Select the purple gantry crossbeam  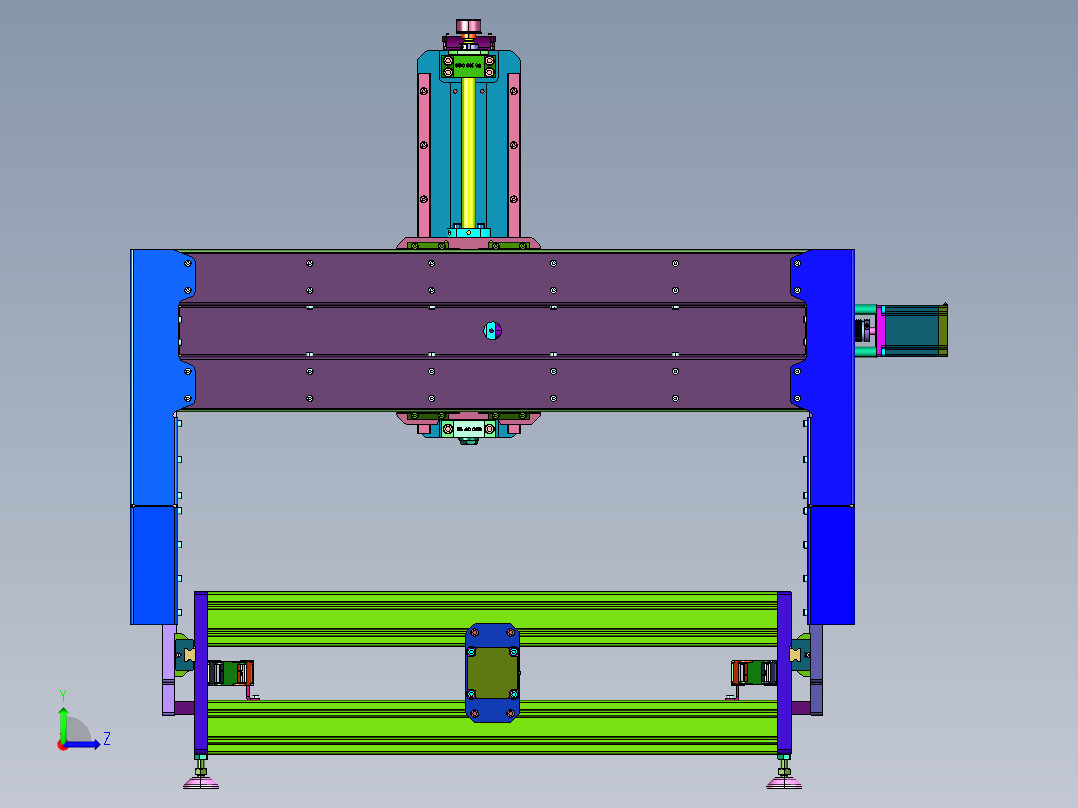(x=492, y=331)
